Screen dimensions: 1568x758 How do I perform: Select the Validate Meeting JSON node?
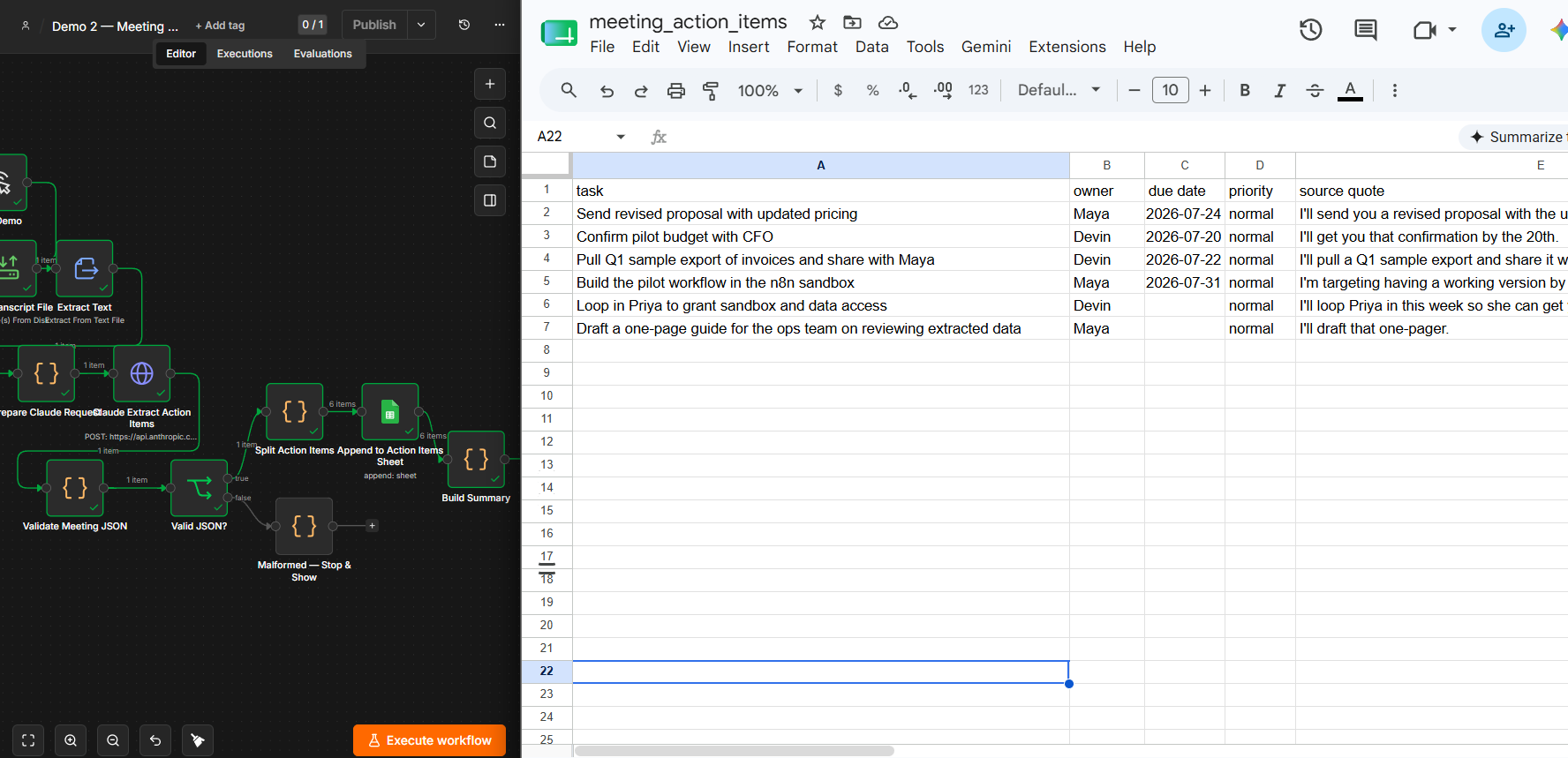pyautogui.click(x=75, y=487)
